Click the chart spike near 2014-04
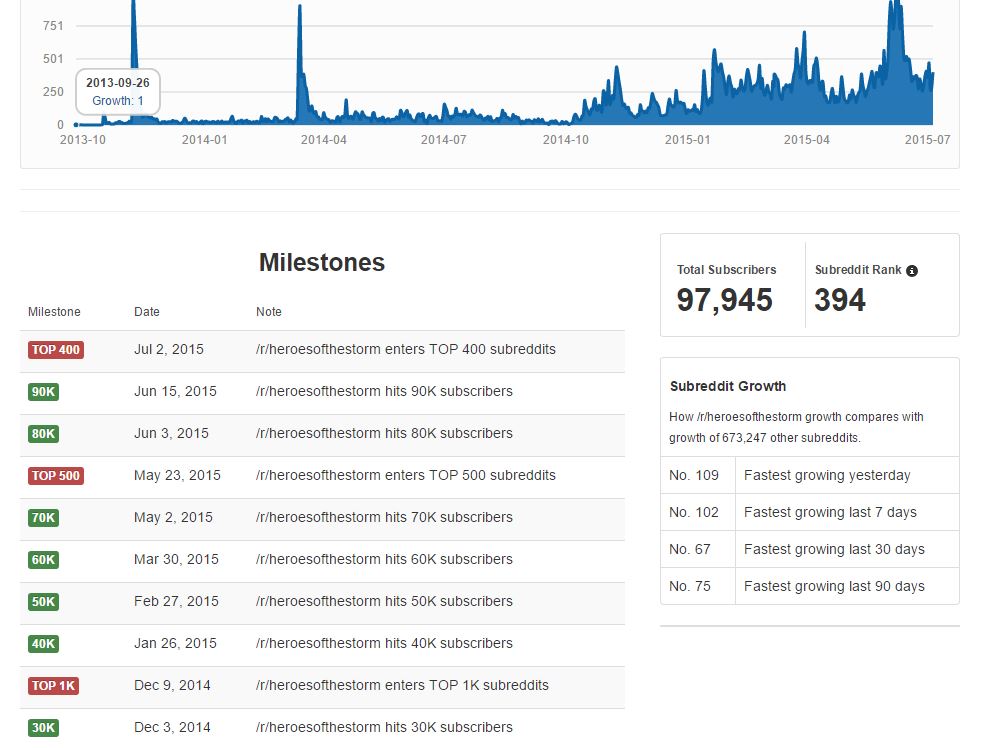This screenshot has width=997, height=748. tap(300, 60)
